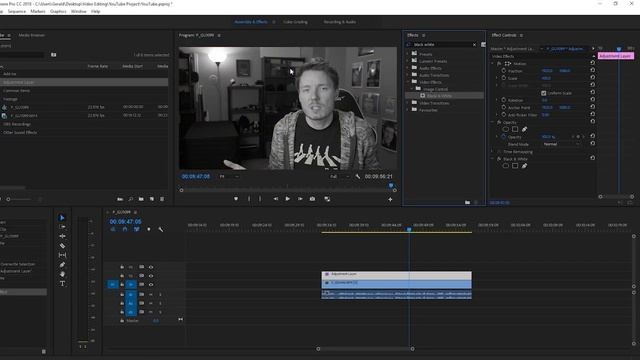Create ellipse mask under Black & White
640x360 pixels.
point(505,166)
